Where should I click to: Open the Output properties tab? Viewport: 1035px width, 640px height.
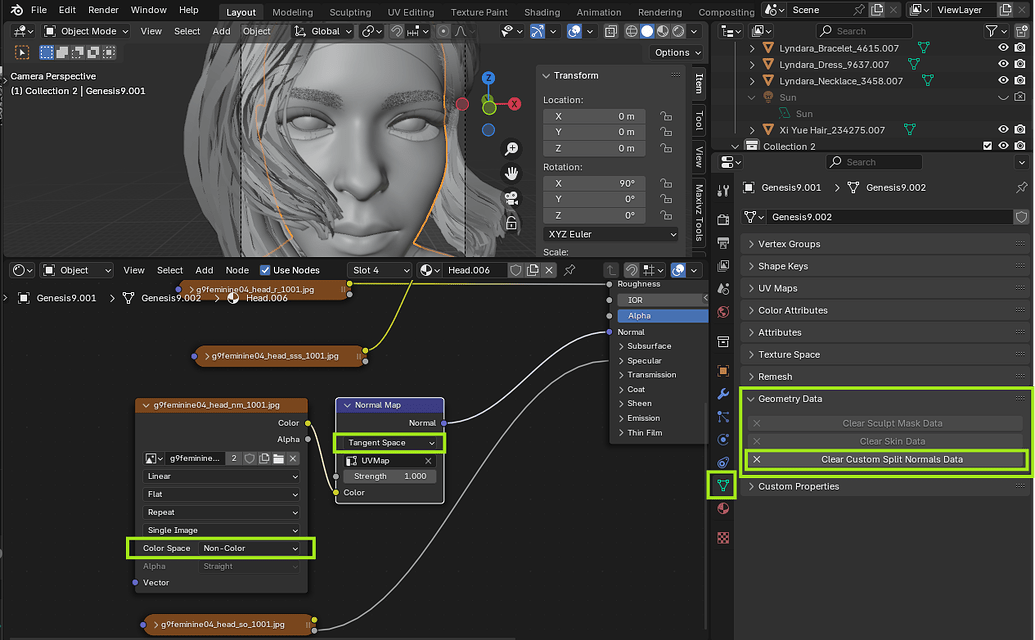[723, 243]
